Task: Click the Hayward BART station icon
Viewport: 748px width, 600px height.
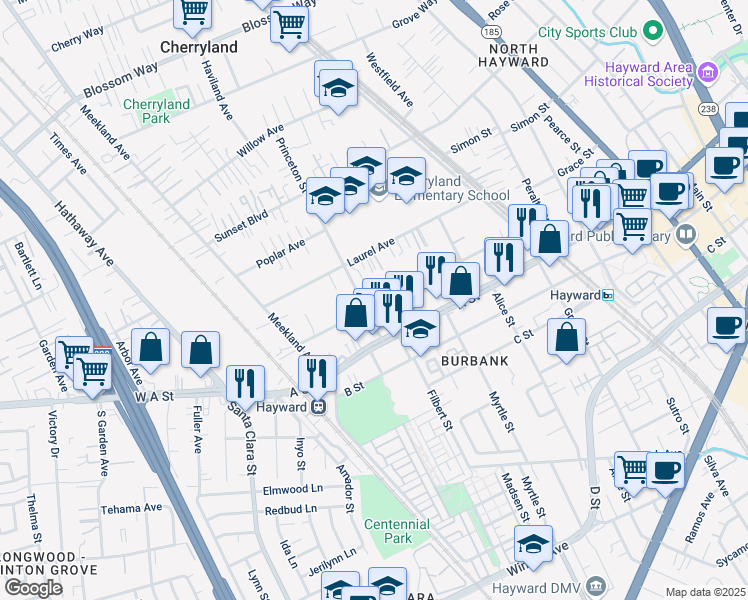Action: click(608, 295)
